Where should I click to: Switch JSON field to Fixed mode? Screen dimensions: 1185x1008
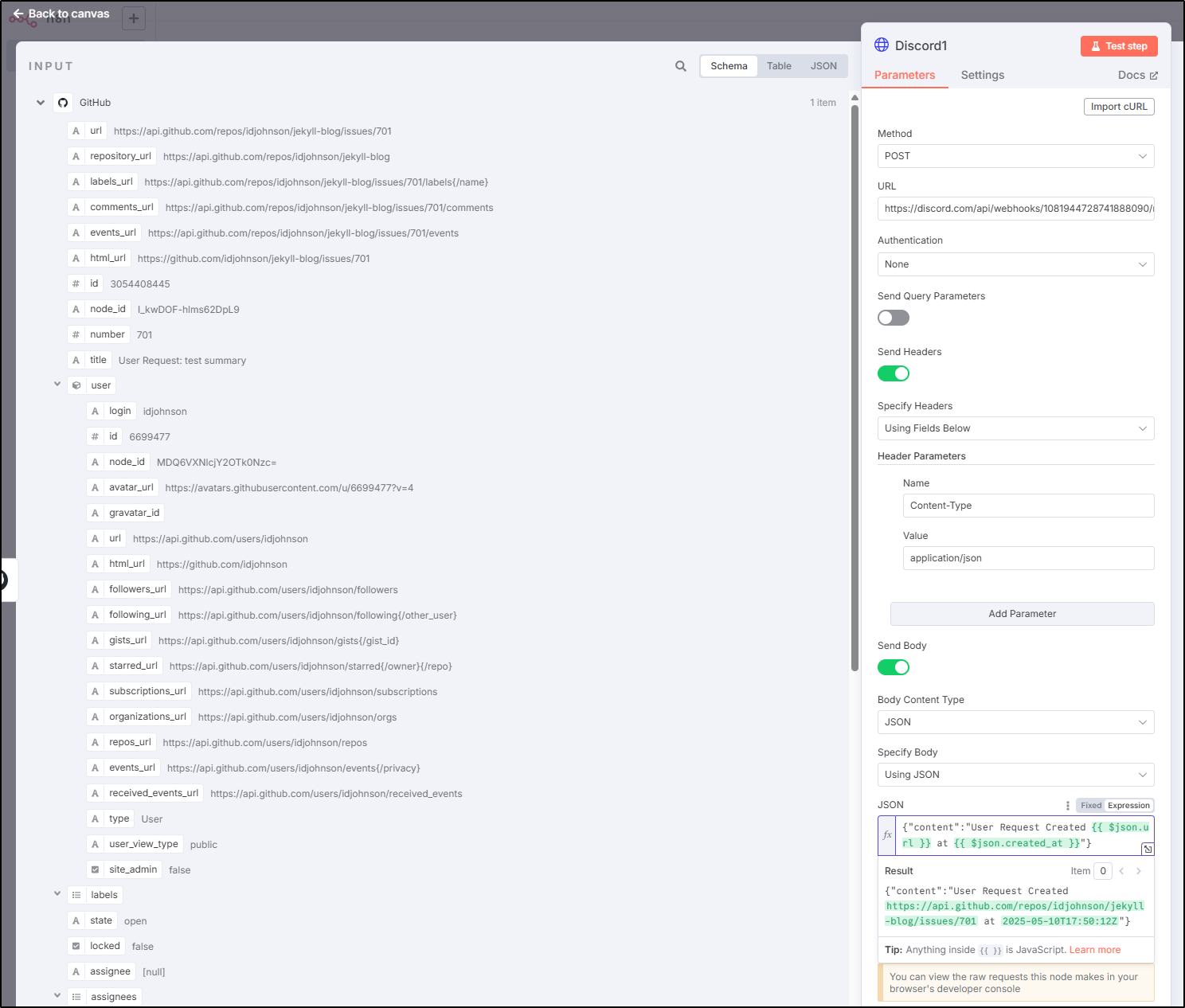click(x=1091, y=806)
